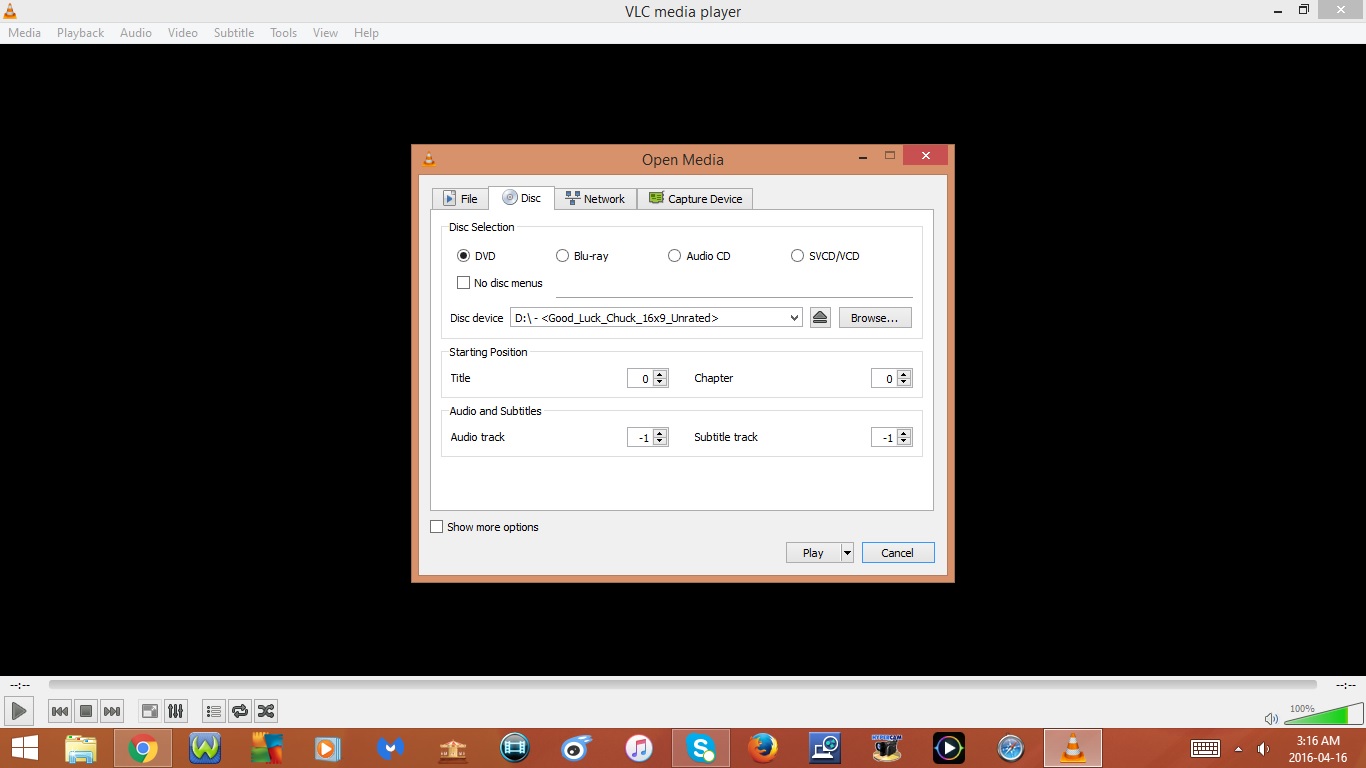Open Google Chrome from taskbar
Screen dimensions: 1366x768
pyautogui.click(x=143, y=748)
